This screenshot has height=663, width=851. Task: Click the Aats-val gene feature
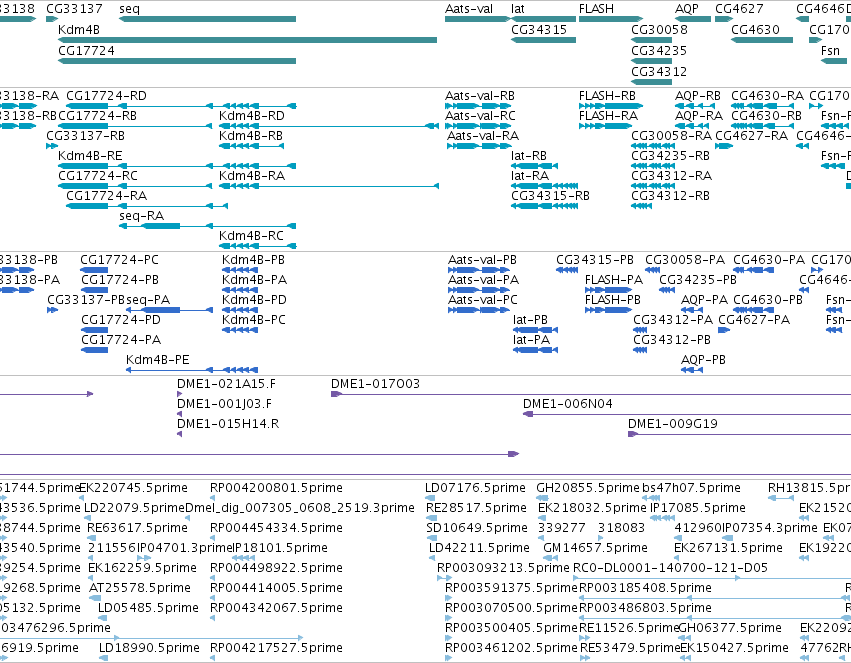pyautogui.click(x=477, y=19)
